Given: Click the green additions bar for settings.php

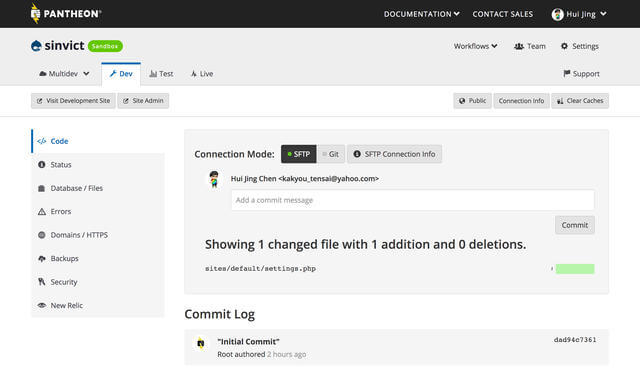Looking at the screenshot, I should 575,269.
